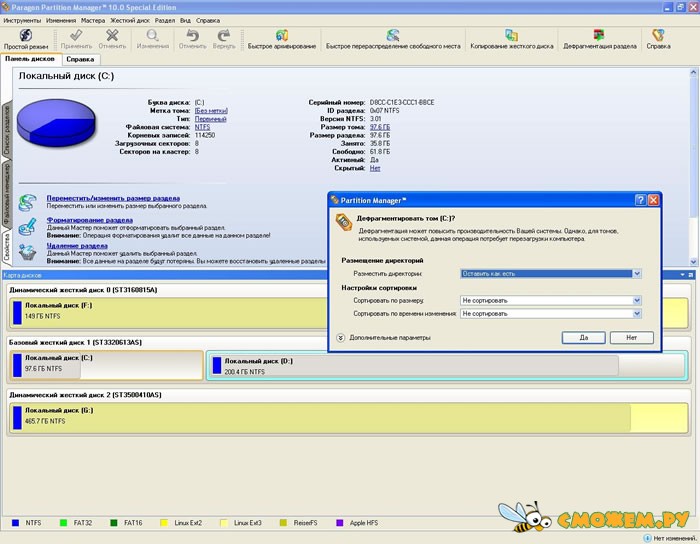This screenshot has width=700, height=544.
Task: Open the Изменения menu
Action: tap(61, 21)
